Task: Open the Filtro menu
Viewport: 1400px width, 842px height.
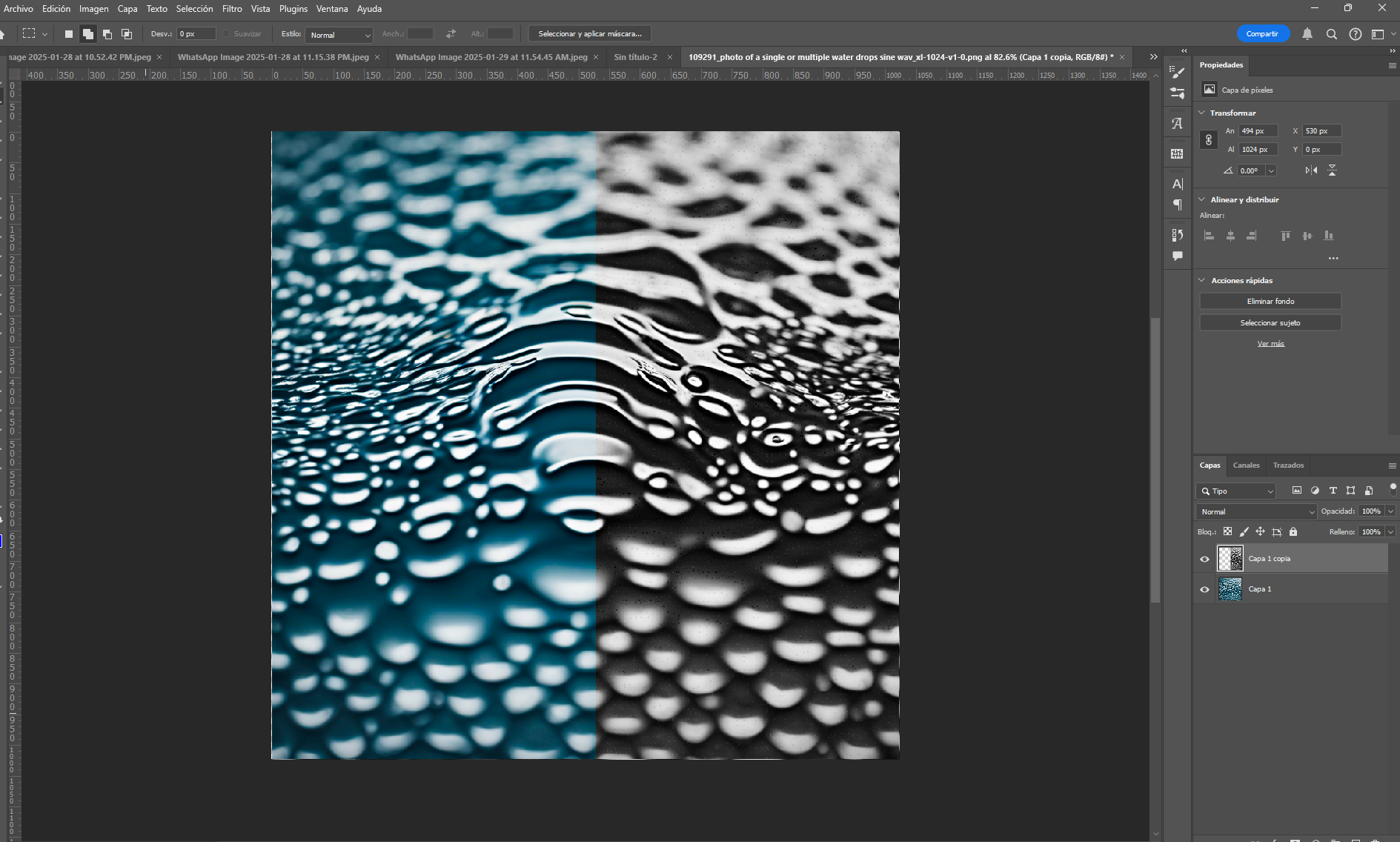Action: [x=232, y=9]
